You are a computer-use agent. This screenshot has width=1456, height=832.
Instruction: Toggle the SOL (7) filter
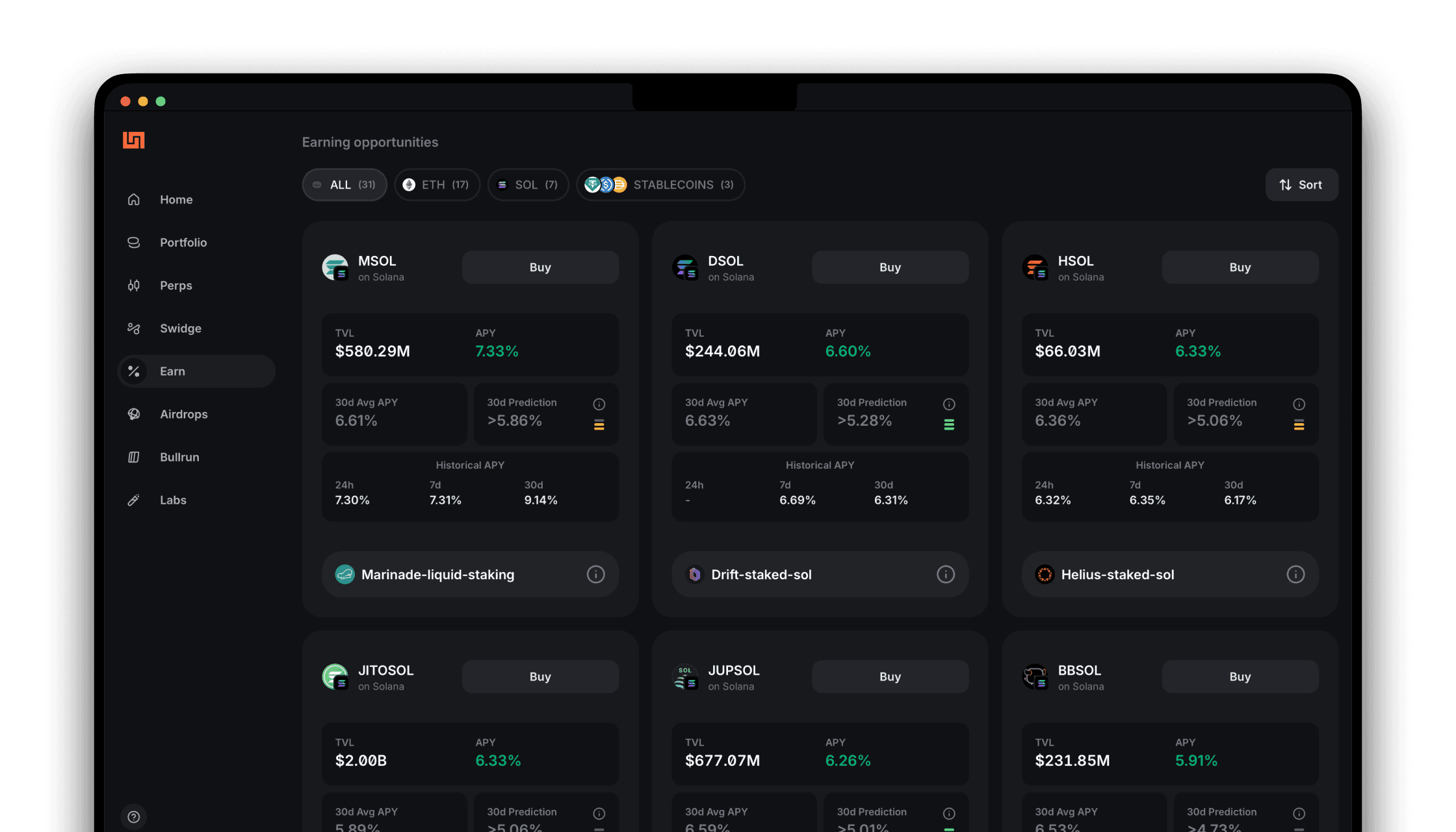pyautogui.click(x=528, y=185)
